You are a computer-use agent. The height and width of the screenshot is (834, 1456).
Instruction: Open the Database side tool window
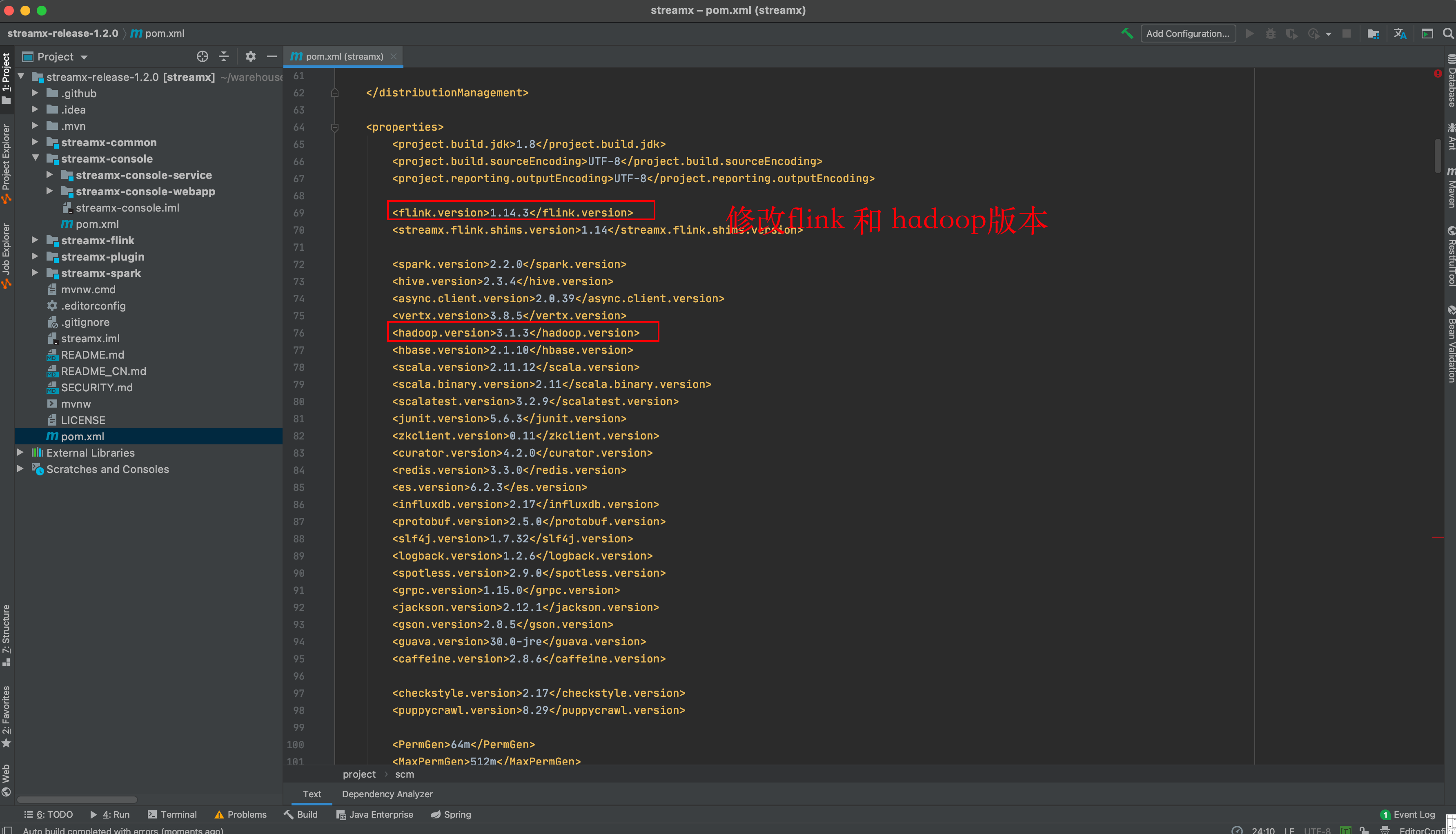pos(1451,81)
